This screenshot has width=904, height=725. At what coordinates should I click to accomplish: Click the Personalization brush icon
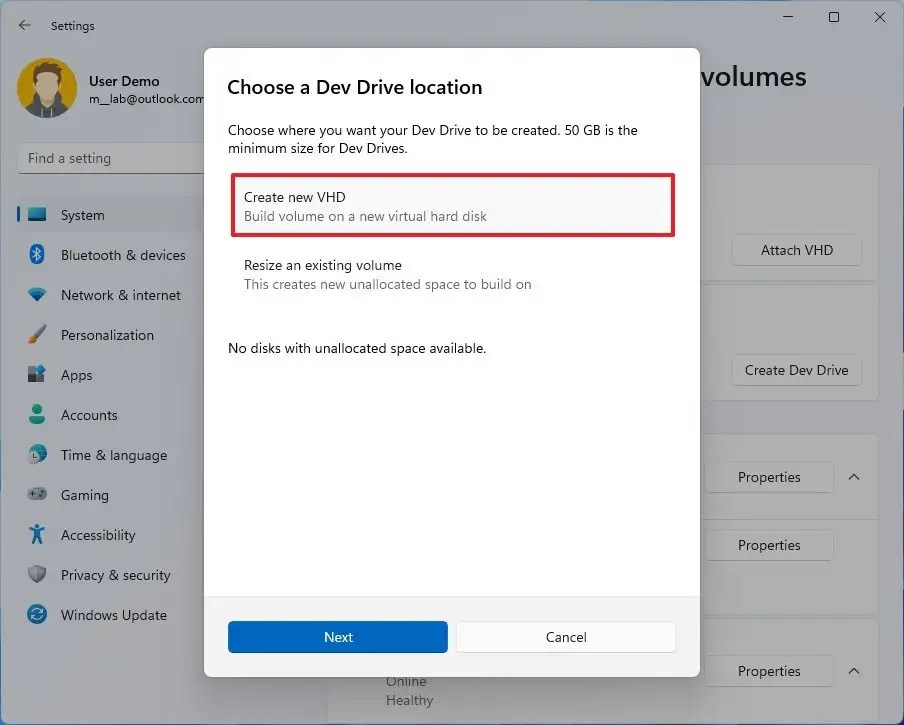pos(35,335)
